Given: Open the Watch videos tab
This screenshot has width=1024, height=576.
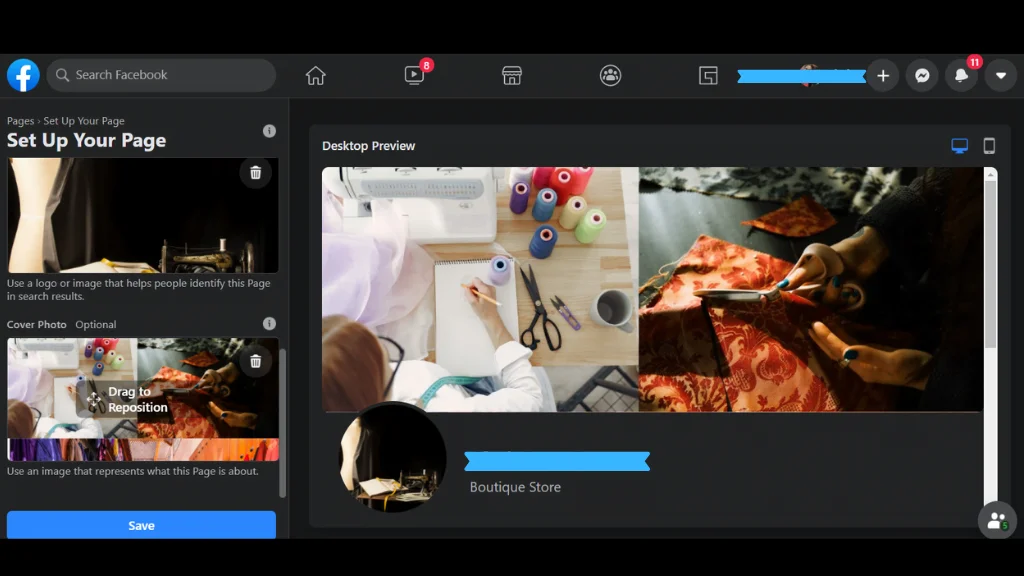Looking at the screenshot, I should (414, 76).
